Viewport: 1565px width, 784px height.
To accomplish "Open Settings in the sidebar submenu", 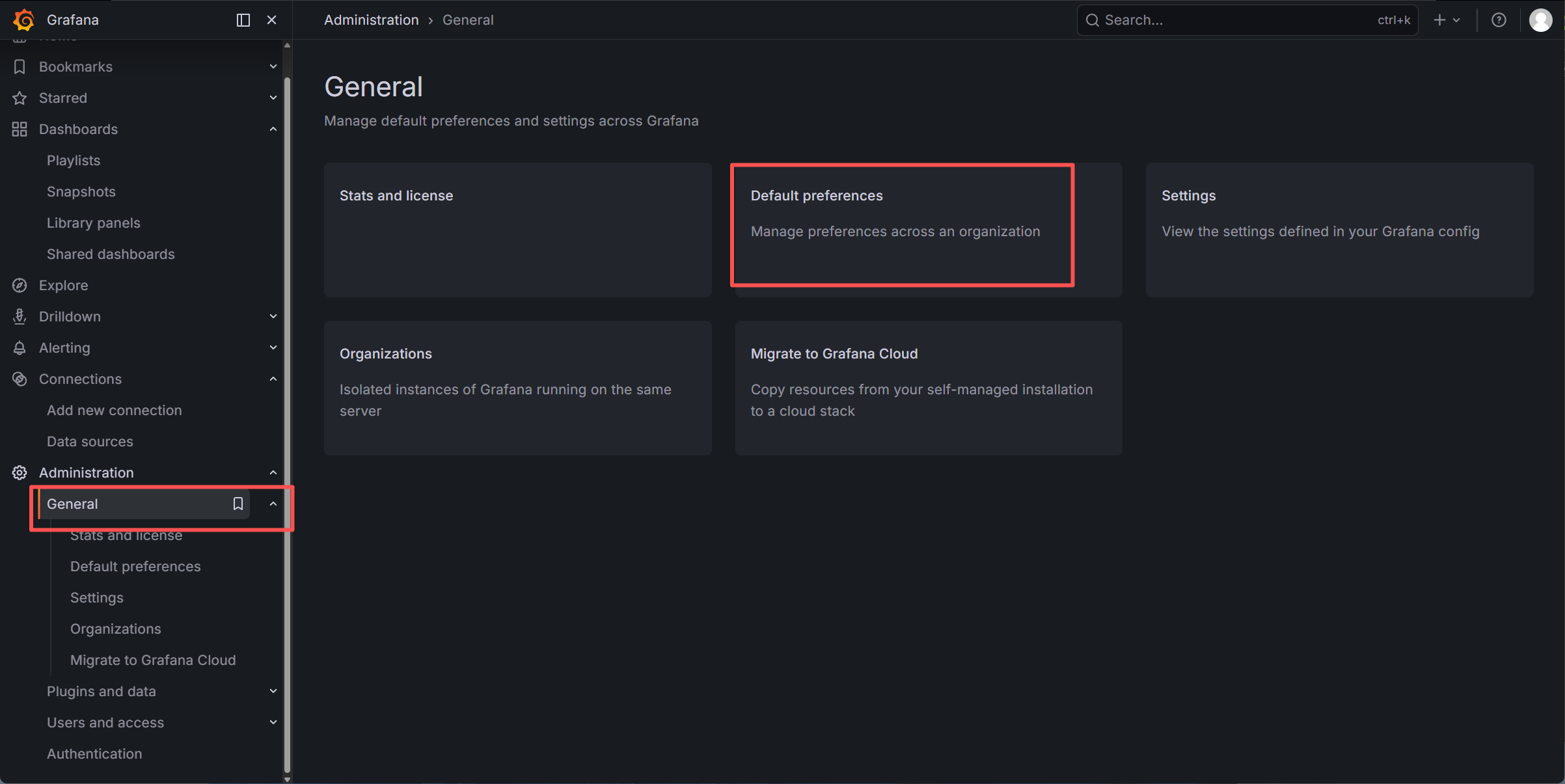I will point(97,598).
